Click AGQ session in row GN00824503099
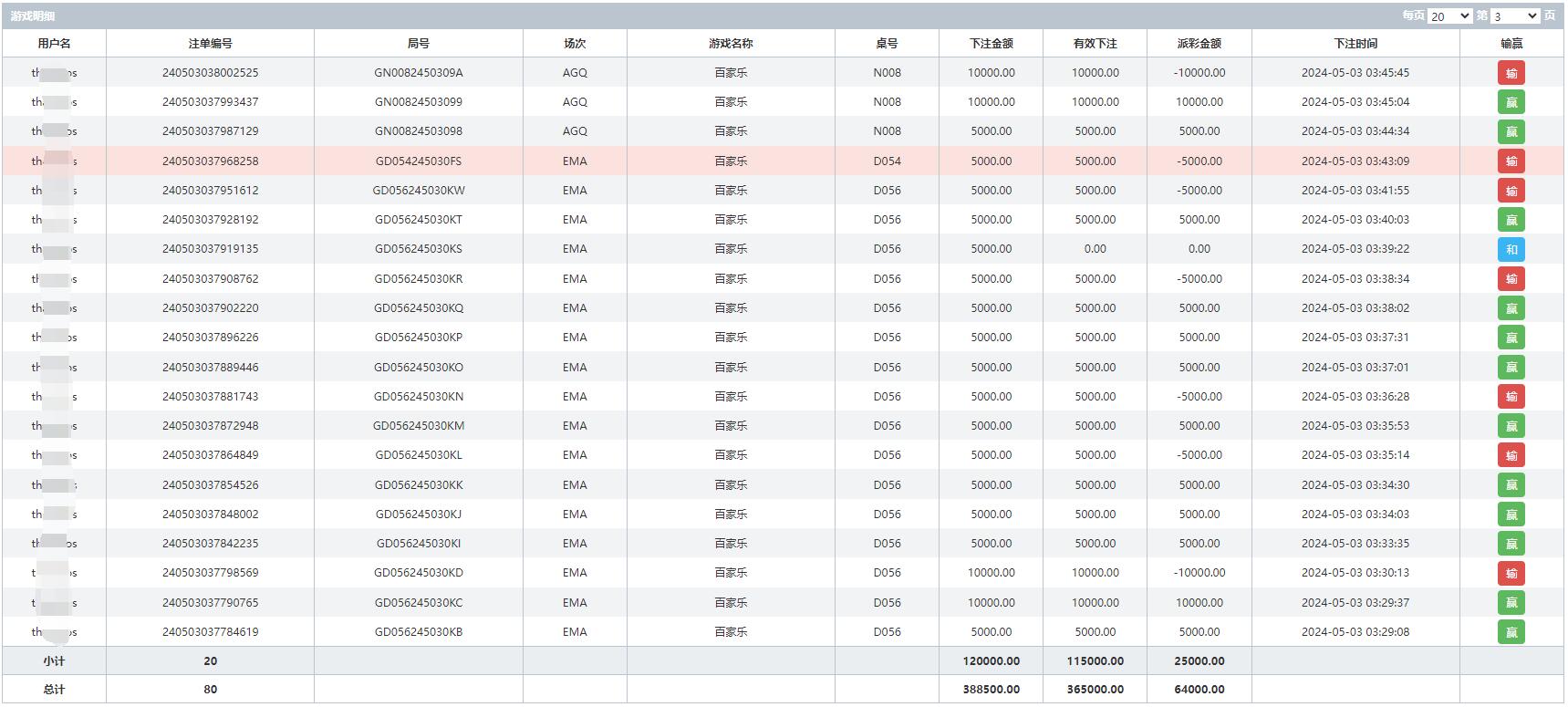Viewport: 1568px width, 707px height. pos(575,102)
